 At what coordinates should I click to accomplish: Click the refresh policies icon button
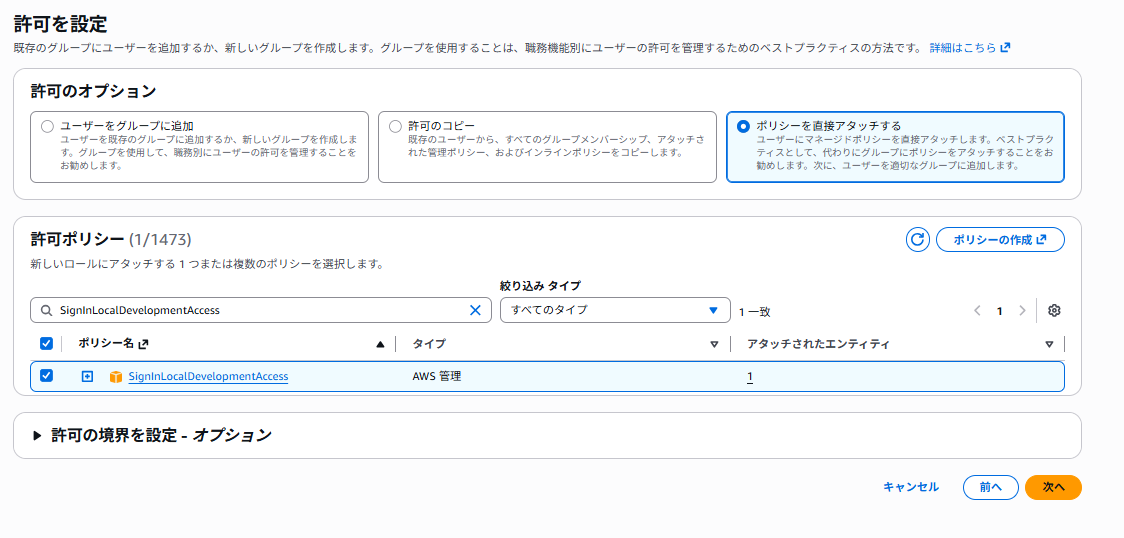917,240
